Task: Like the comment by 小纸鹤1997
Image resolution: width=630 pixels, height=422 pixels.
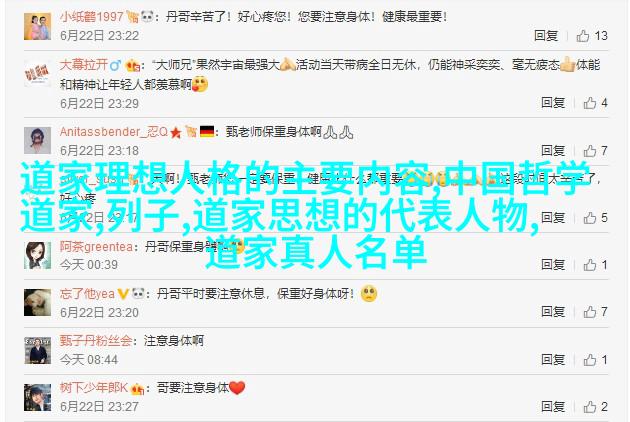Action: tap(583, 36)
